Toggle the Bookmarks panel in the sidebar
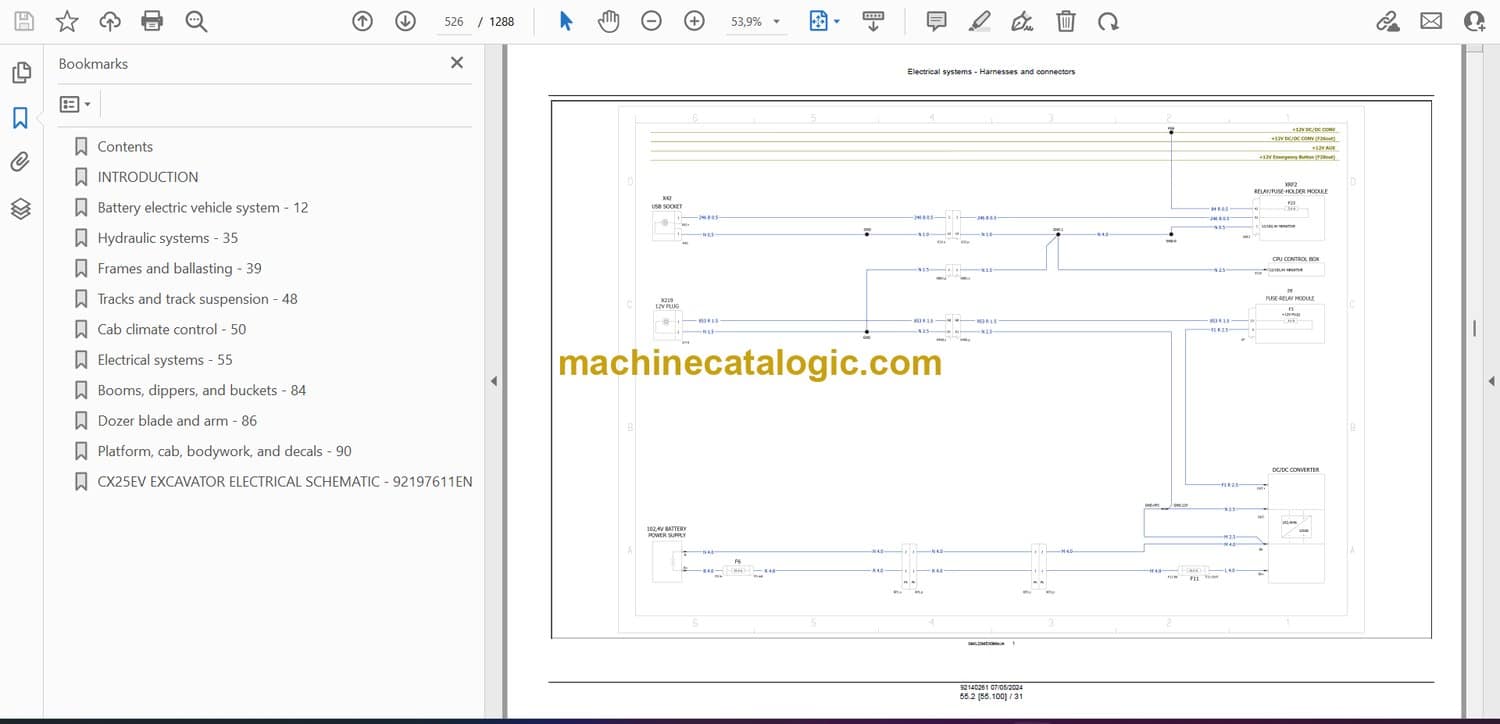 point(20,118)
